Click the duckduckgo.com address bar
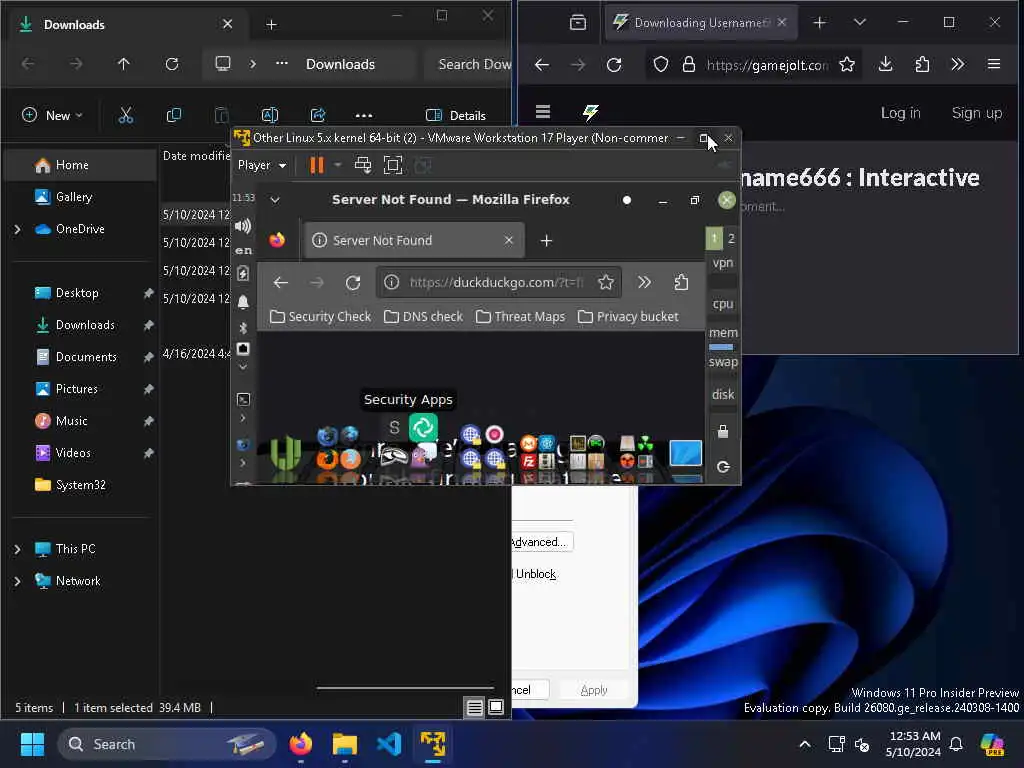This screenshot has width=1024, height=768. click(496, 282)
